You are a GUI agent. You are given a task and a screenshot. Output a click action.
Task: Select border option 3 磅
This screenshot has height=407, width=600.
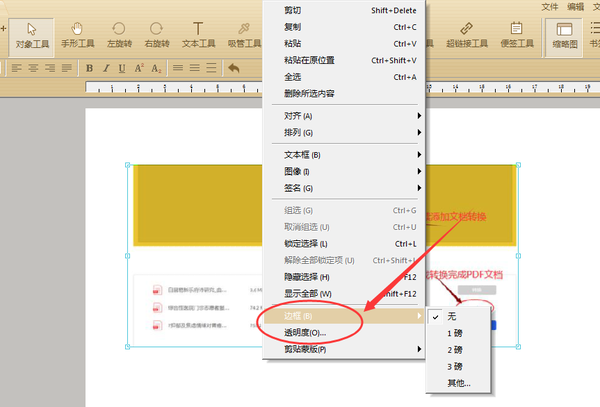point(458,366)
